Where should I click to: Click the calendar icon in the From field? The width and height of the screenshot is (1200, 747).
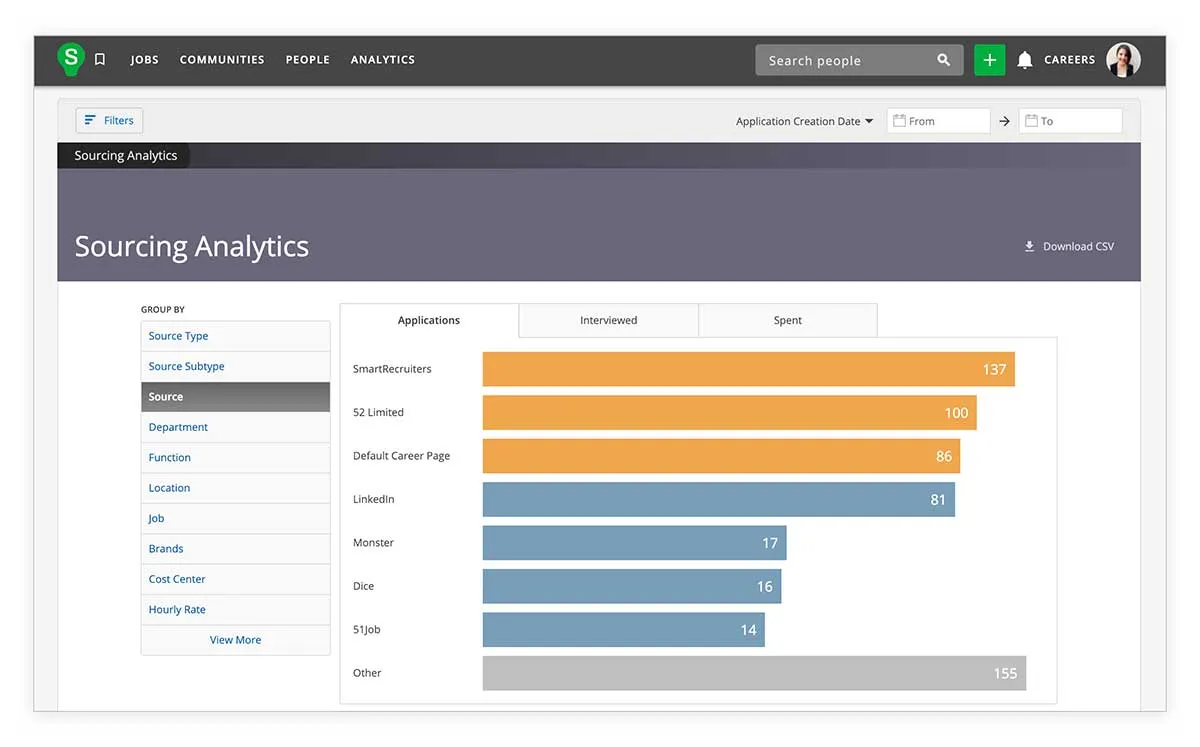tap(901, 120)
